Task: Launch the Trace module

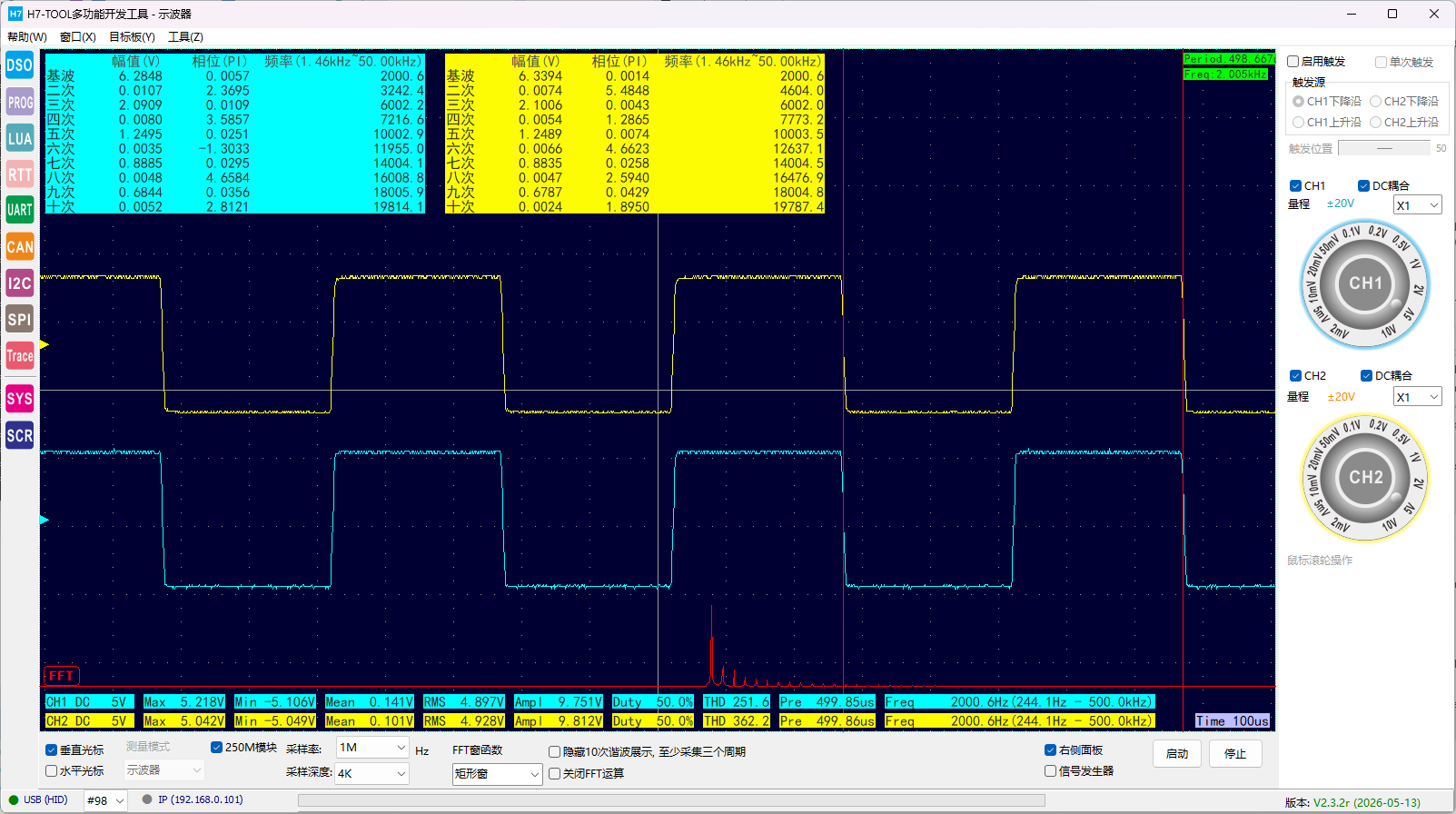Action: (x=19, y=355)
